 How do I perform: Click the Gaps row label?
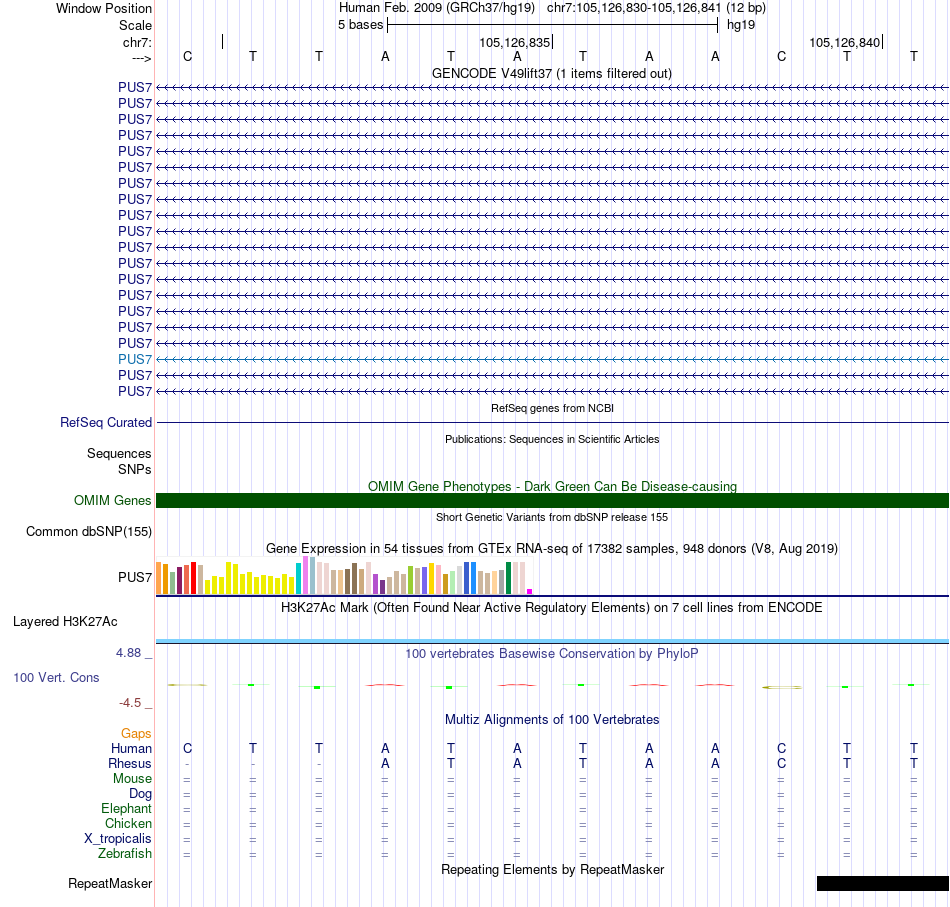point(136,734)
